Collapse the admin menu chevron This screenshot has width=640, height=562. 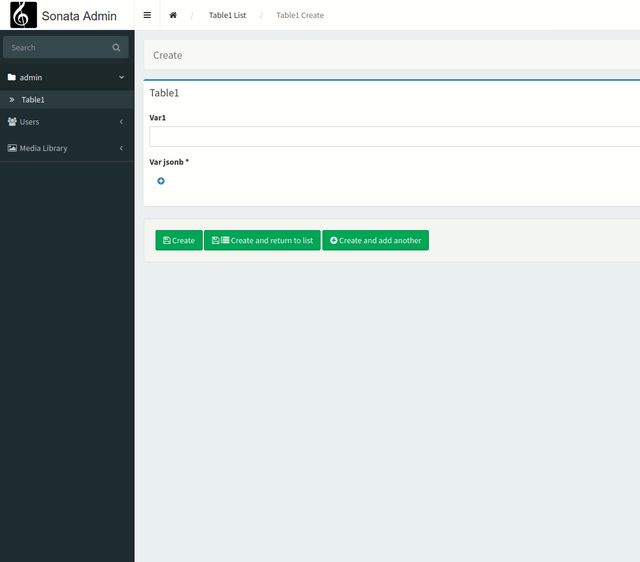click(121, 77)
